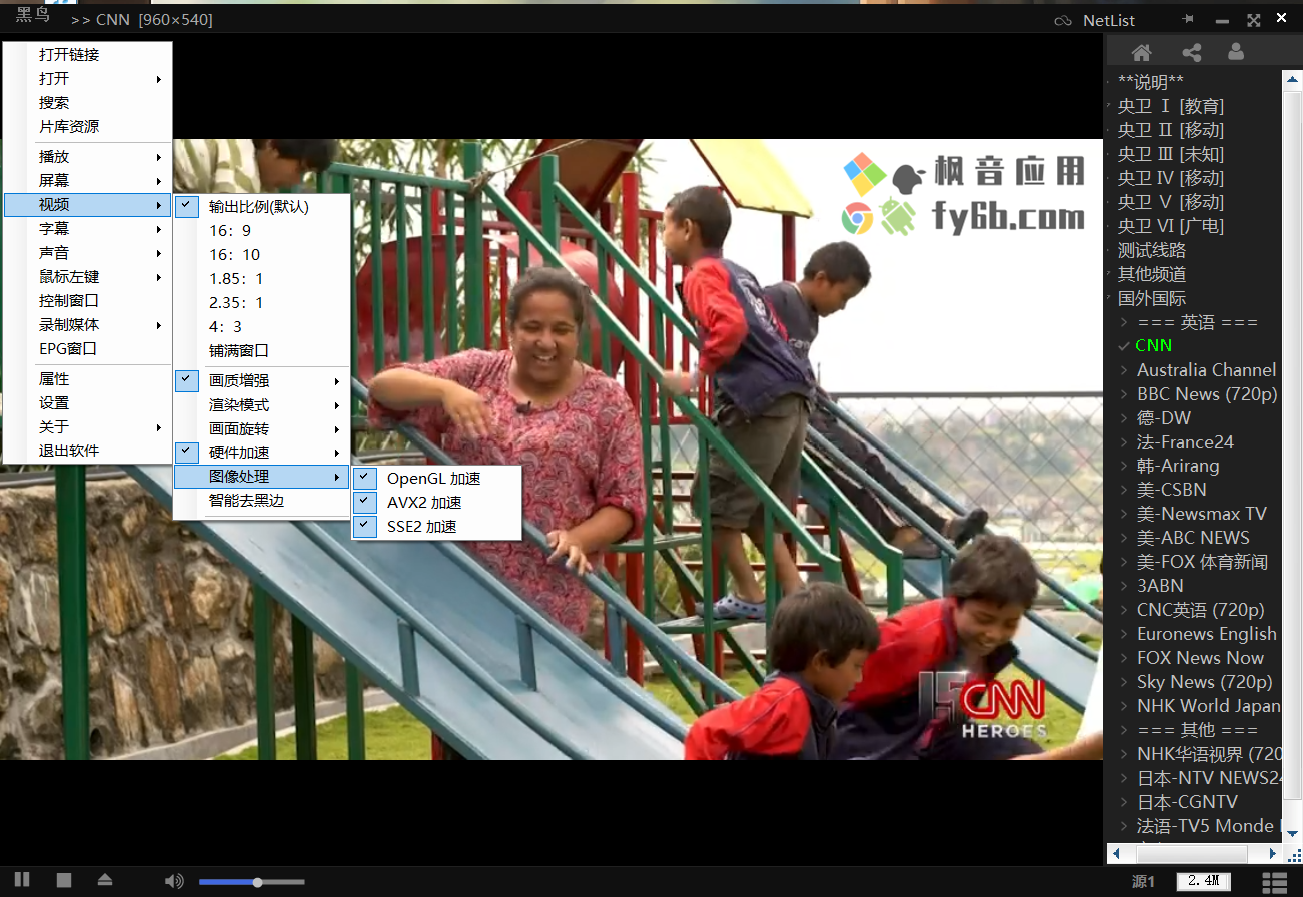The image size is (1303, 897).
Task: Expand the 鼠标左键 submenu
Action: (x=88, y=277)
